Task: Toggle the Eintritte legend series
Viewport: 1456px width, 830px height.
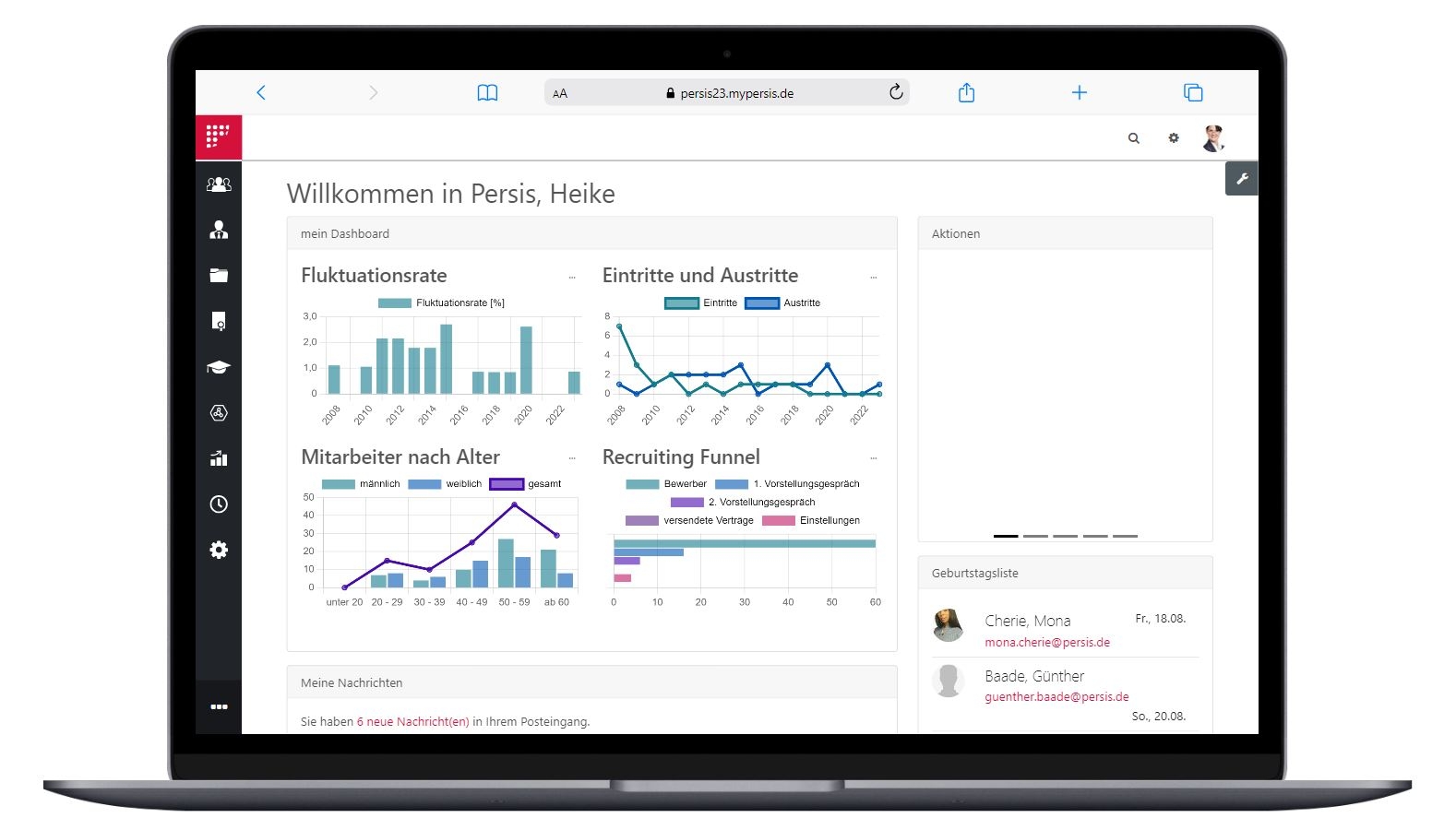Action: tap(701, 302)
